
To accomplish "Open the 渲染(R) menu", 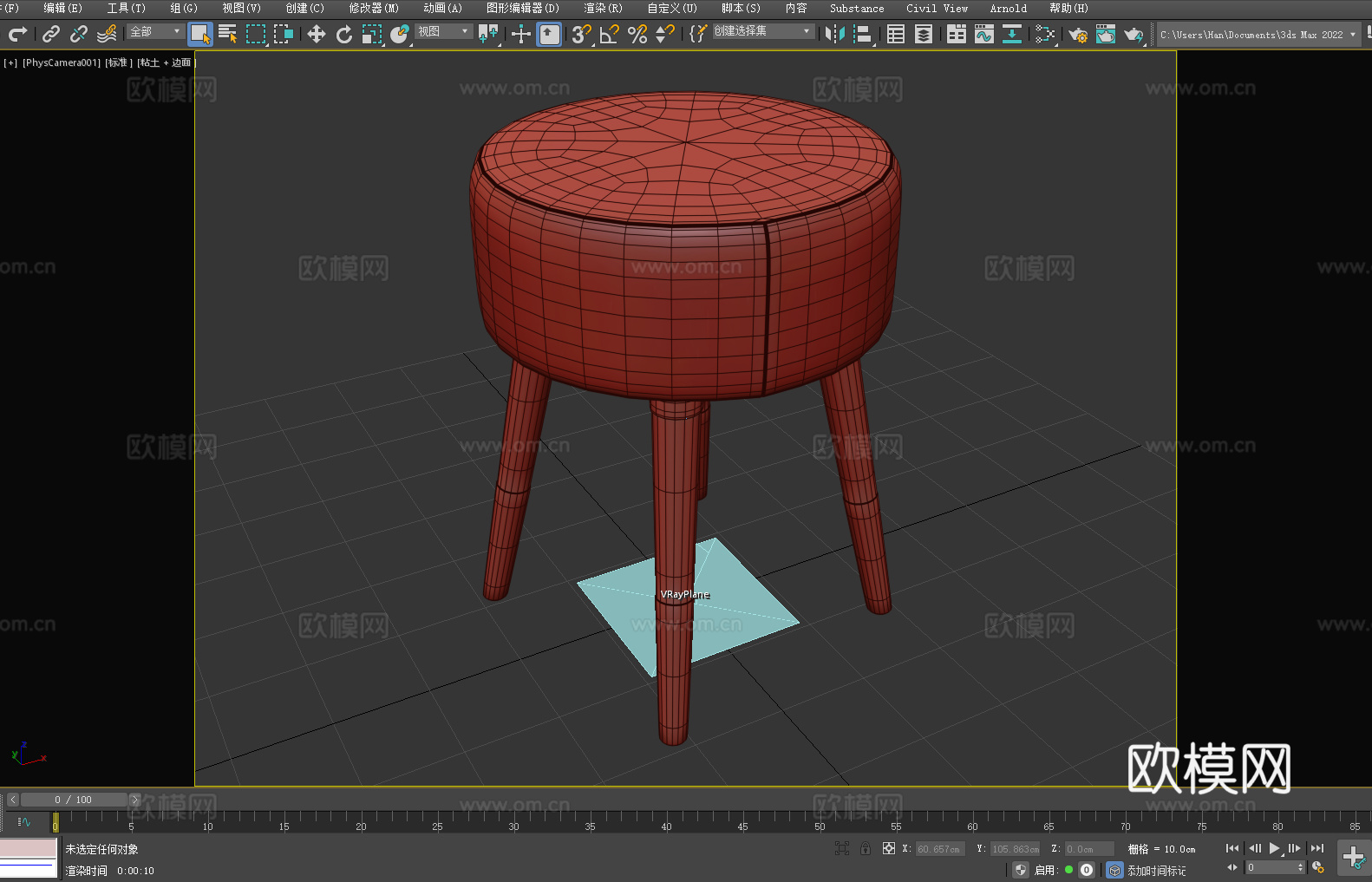I will pyautogui.click(x=603, y=8).
